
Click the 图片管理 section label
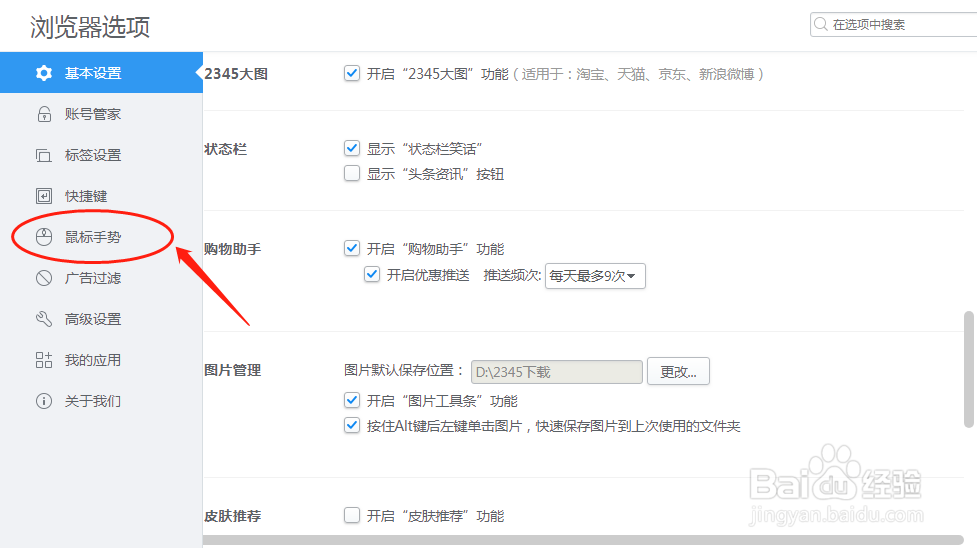(232, 370)
